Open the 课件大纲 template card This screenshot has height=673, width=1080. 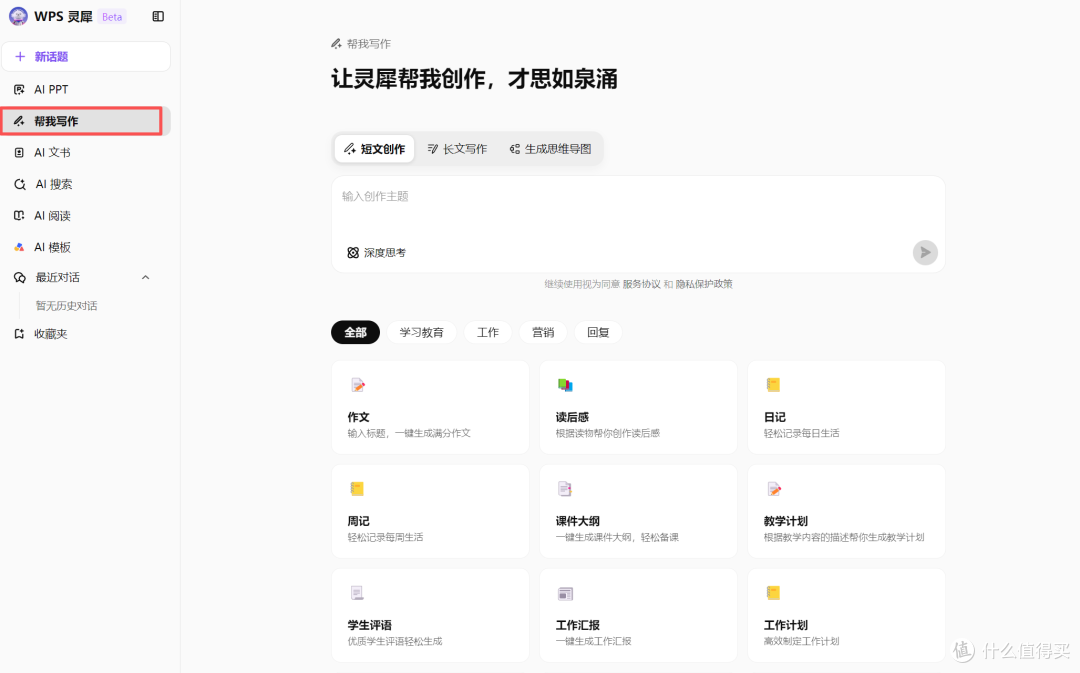(638, 511)
